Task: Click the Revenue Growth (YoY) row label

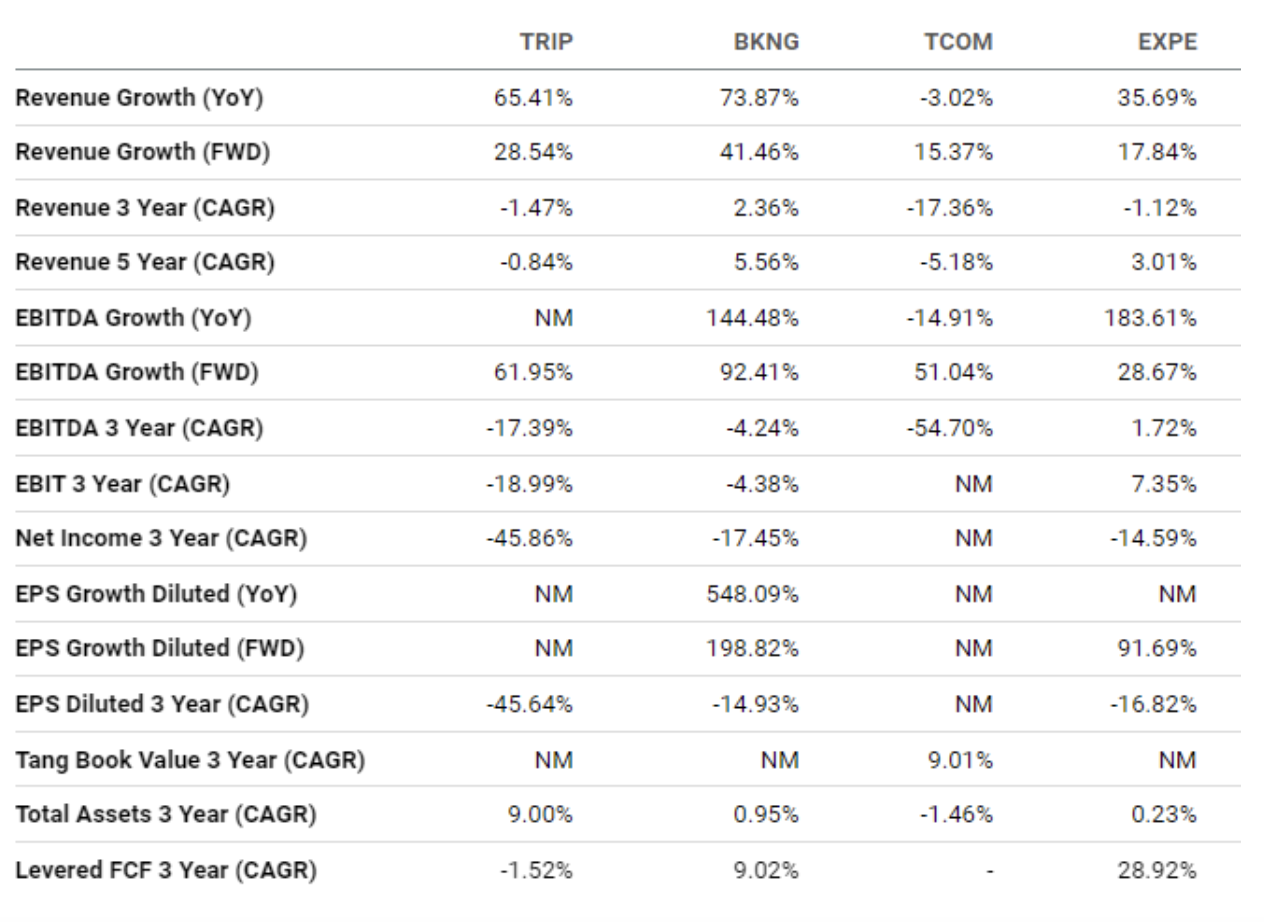Action: [x=140, y=97]
